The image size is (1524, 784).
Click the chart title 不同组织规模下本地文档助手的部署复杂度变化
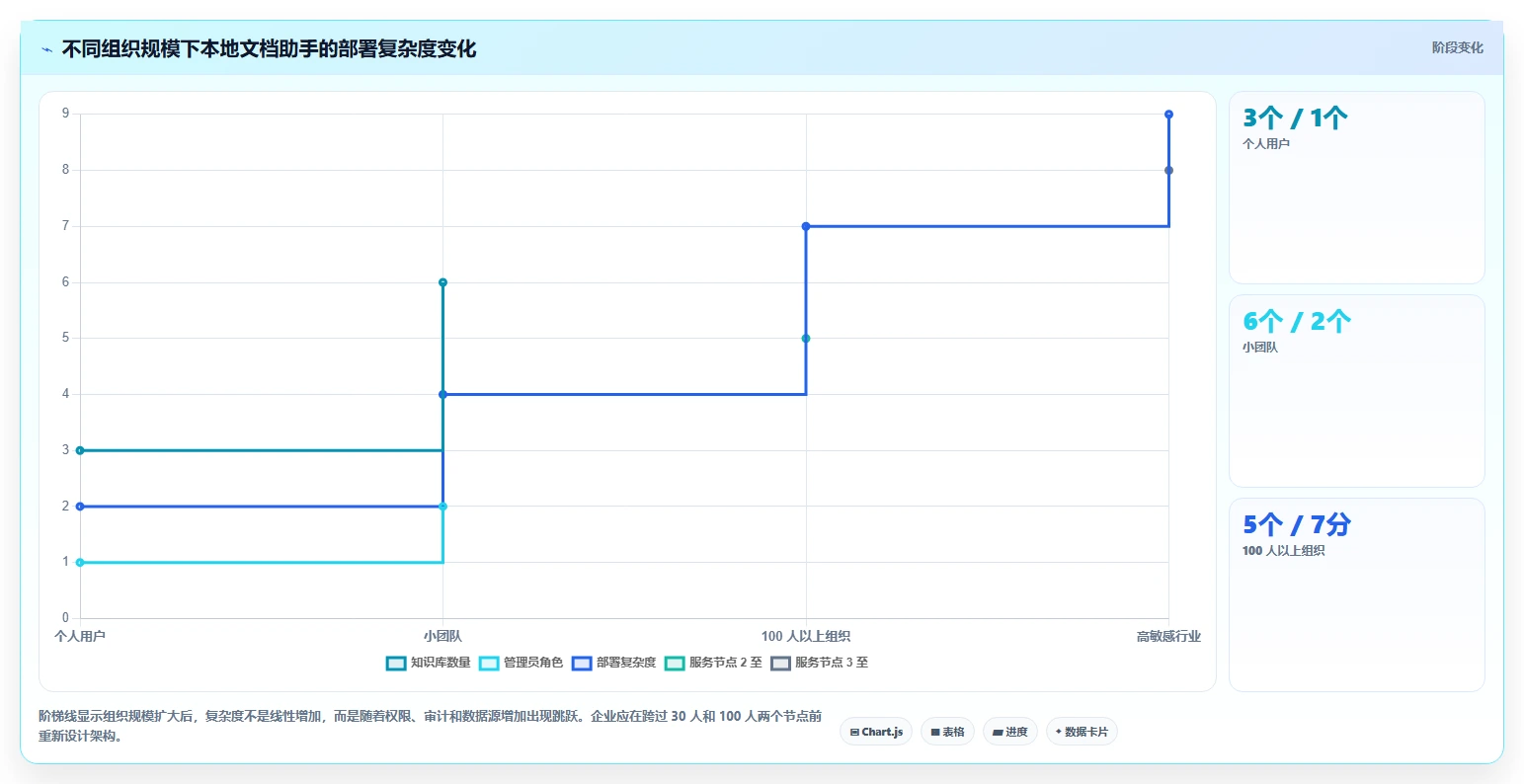pyautogui.click(x=269, y=49)
